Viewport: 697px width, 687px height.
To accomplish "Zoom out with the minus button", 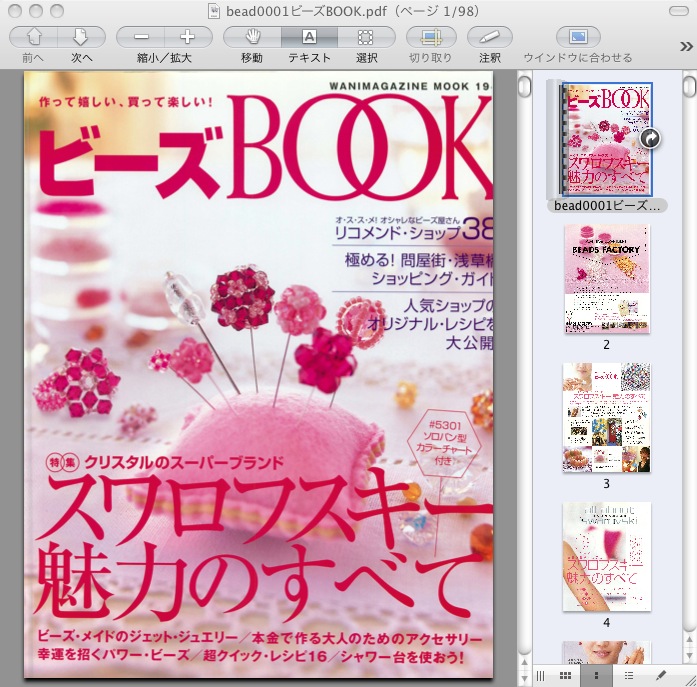I will [140, 37].
